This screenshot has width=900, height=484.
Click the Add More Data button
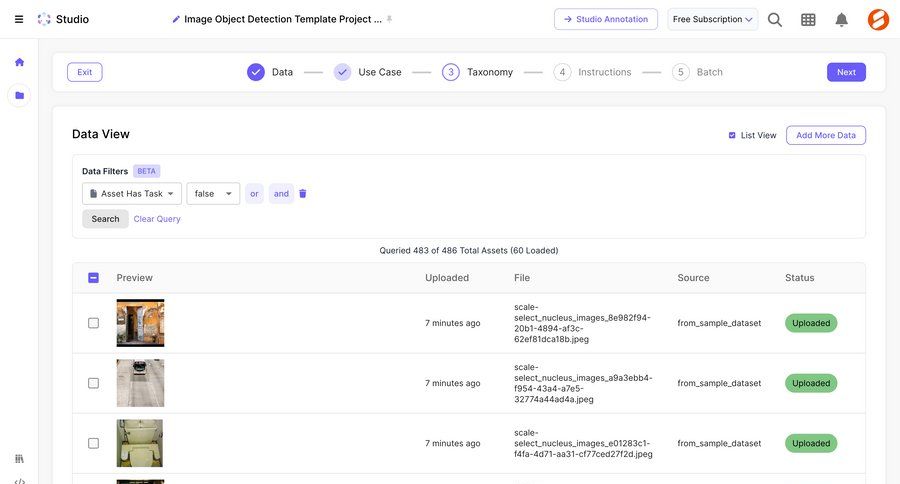coord(825,135)
